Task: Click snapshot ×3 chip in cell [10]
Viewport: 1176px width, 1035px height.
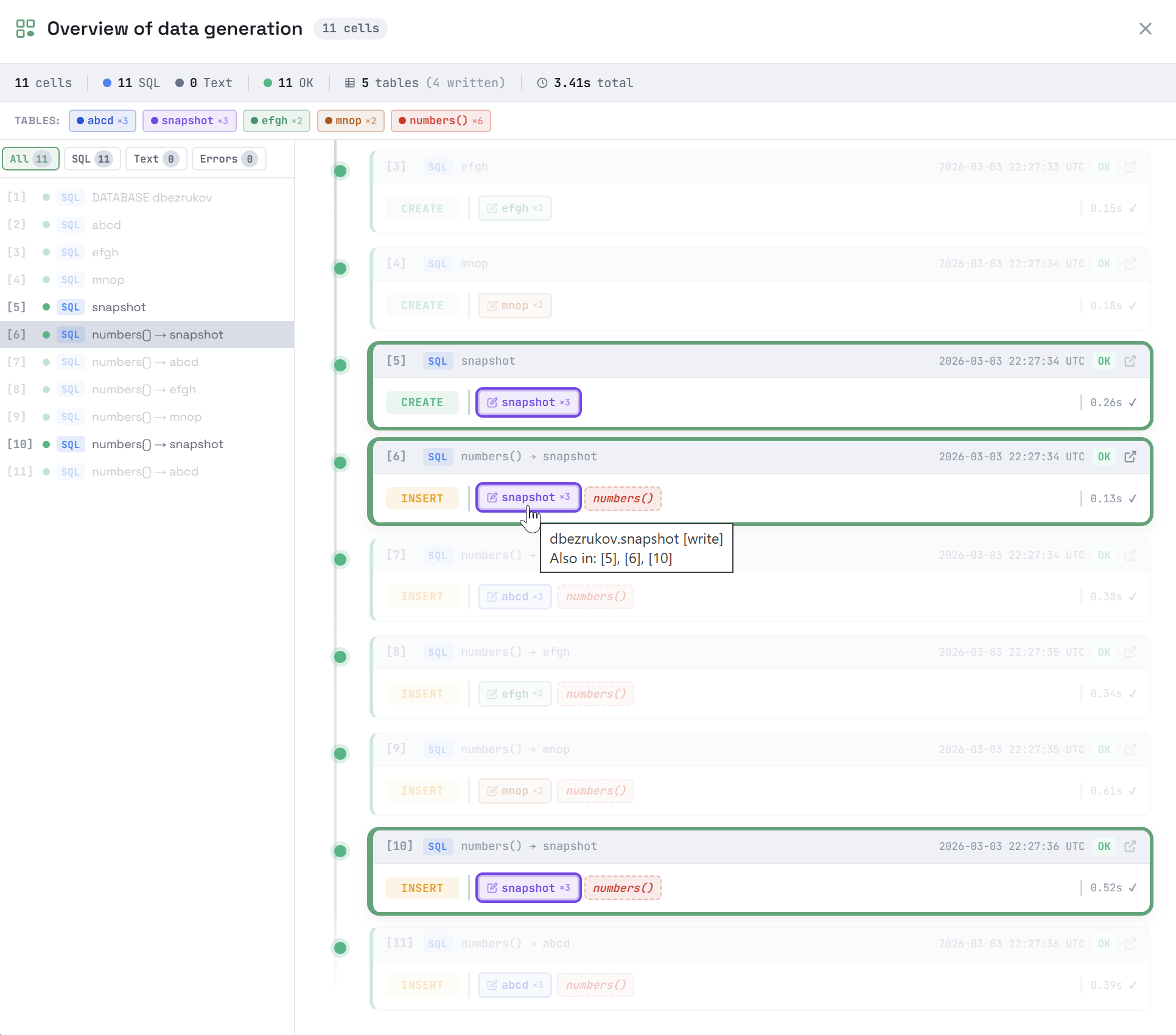Action: 528,888
